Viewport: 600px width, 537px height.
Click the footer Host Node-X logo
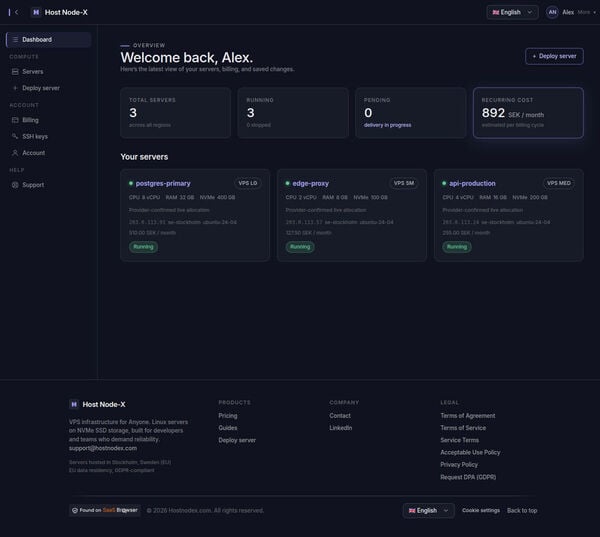tap(97, 405)
